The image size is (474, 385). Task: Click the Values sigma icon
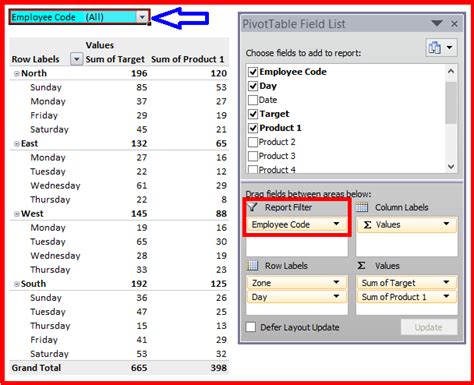click(361, 266)
